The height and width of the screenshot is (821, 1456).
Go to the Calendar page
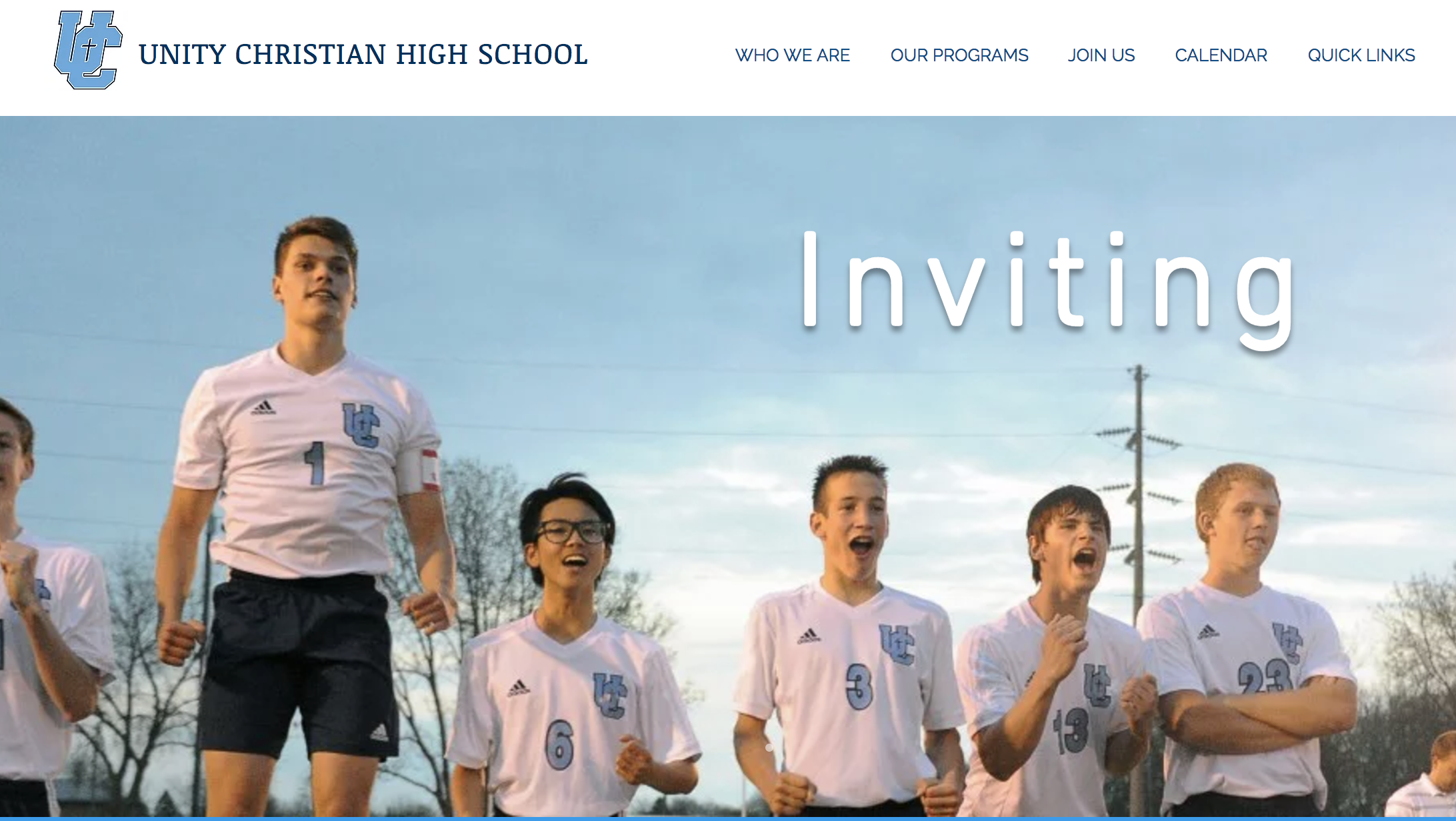(1221, 55)
